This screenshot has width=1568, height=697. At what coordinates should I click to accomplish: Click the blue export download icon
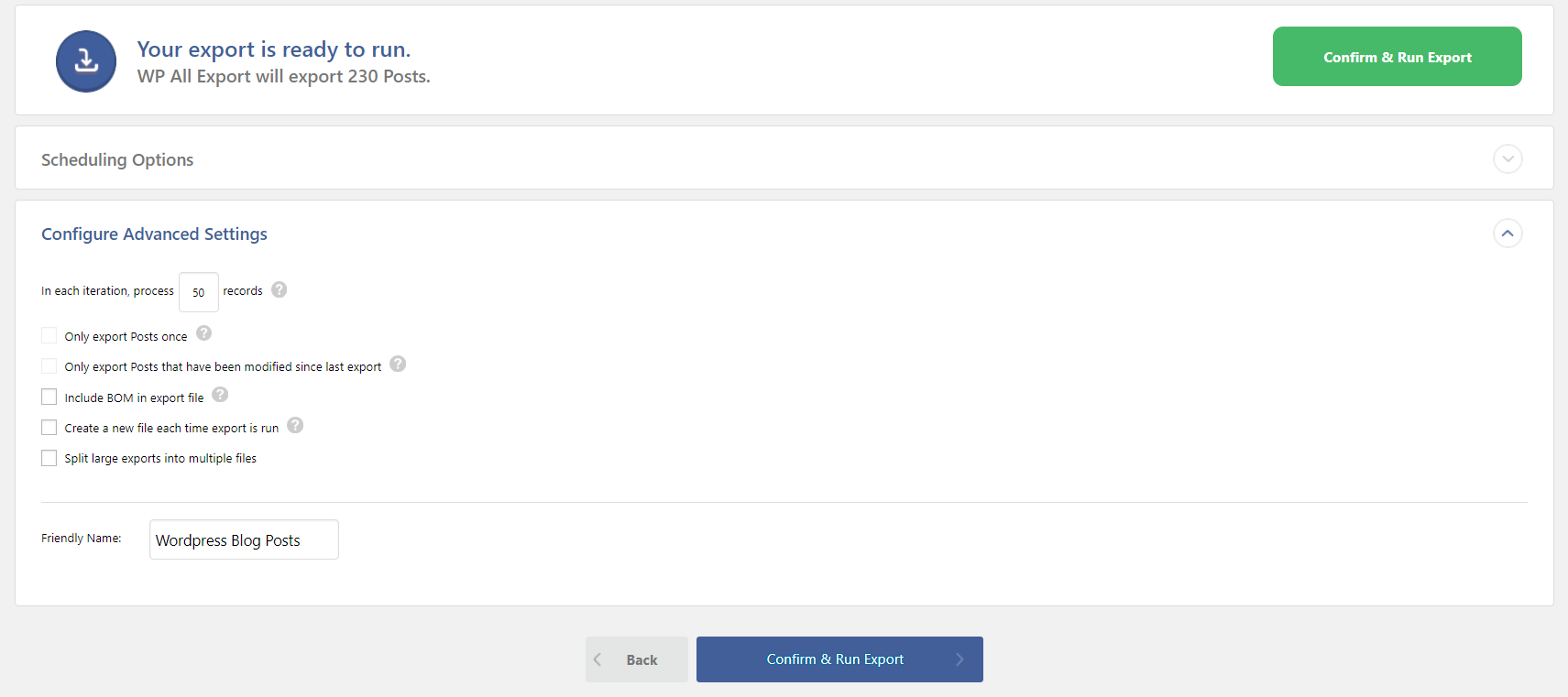point(86,61)
